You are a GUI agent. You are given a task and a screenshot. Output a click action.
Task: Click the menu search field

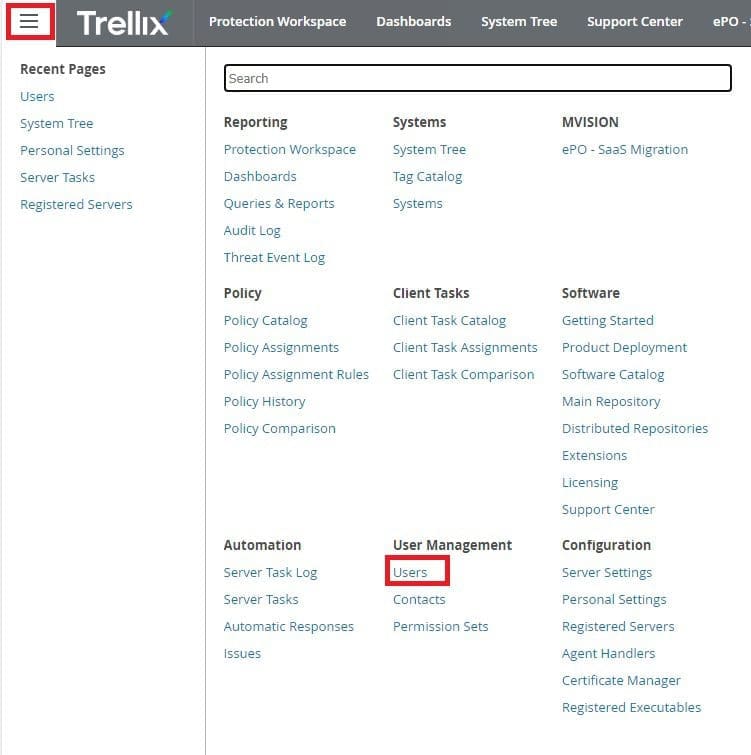477,78
